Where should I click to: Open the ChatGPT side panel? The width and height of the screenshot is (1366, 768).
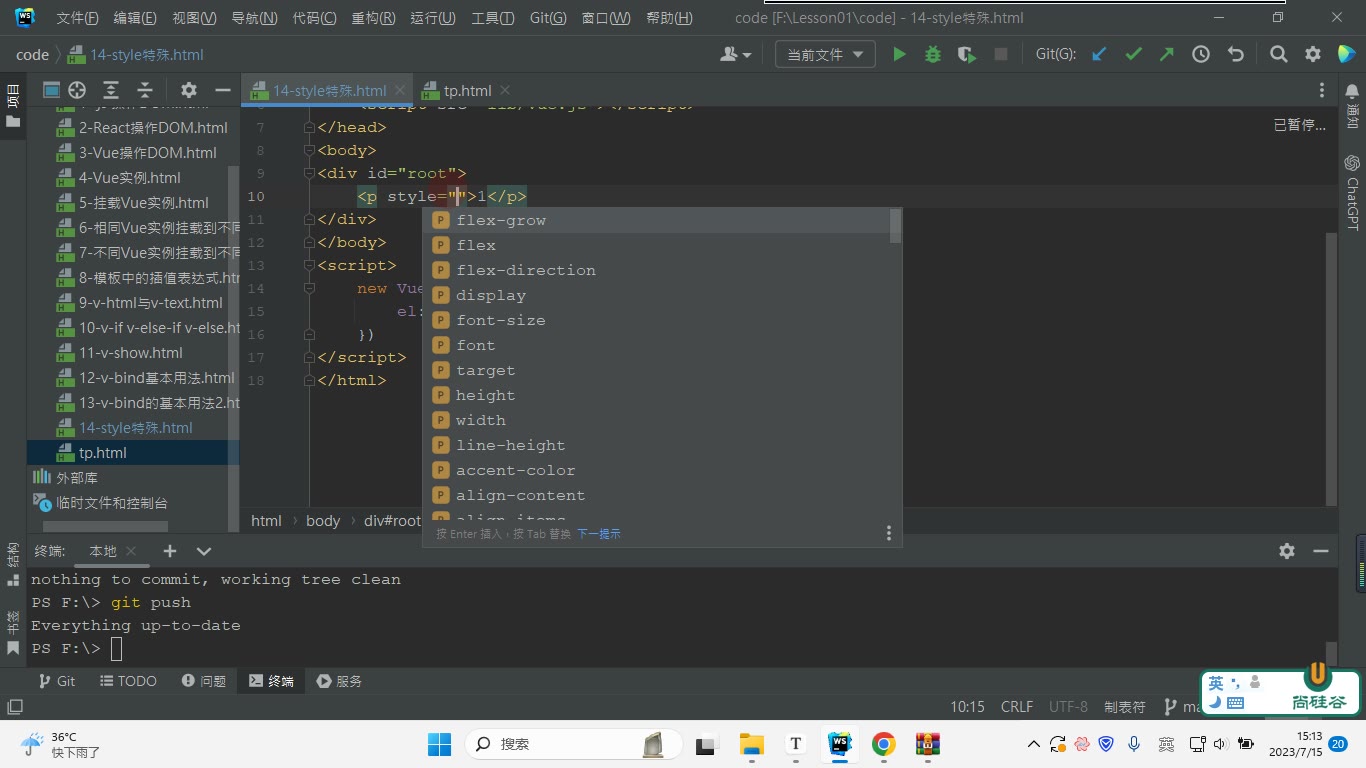click(x=1352, y=192)
